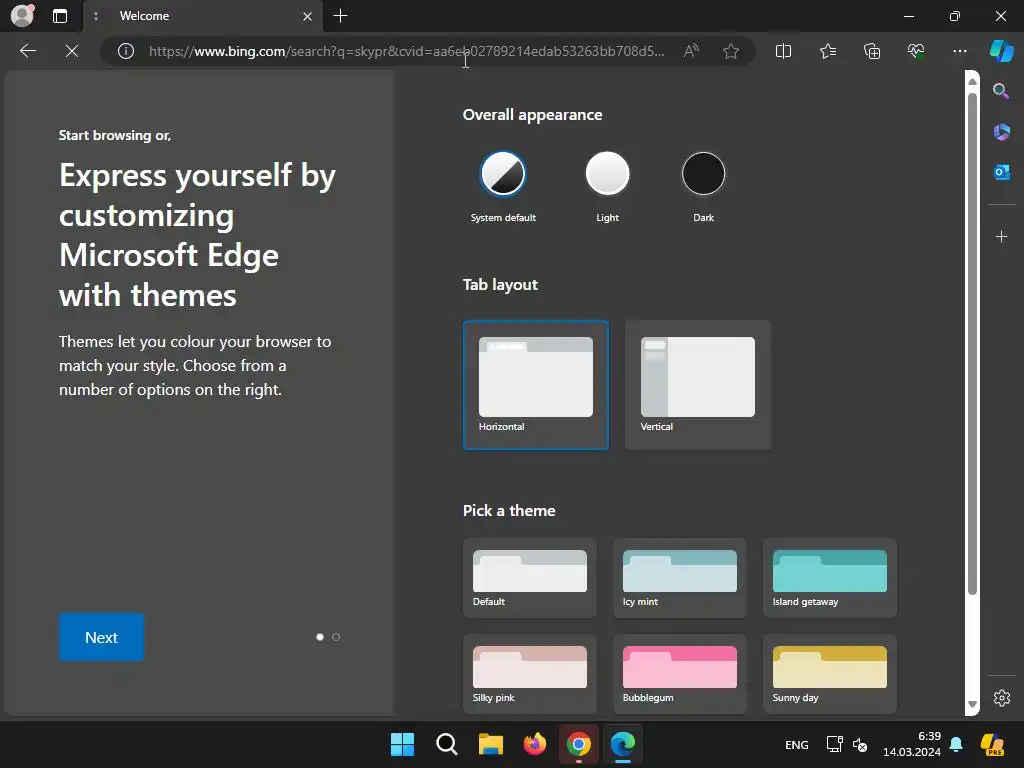This screenshot has width=1024, height=768.
Task: Add this page to favorites star
Action: 731,51
